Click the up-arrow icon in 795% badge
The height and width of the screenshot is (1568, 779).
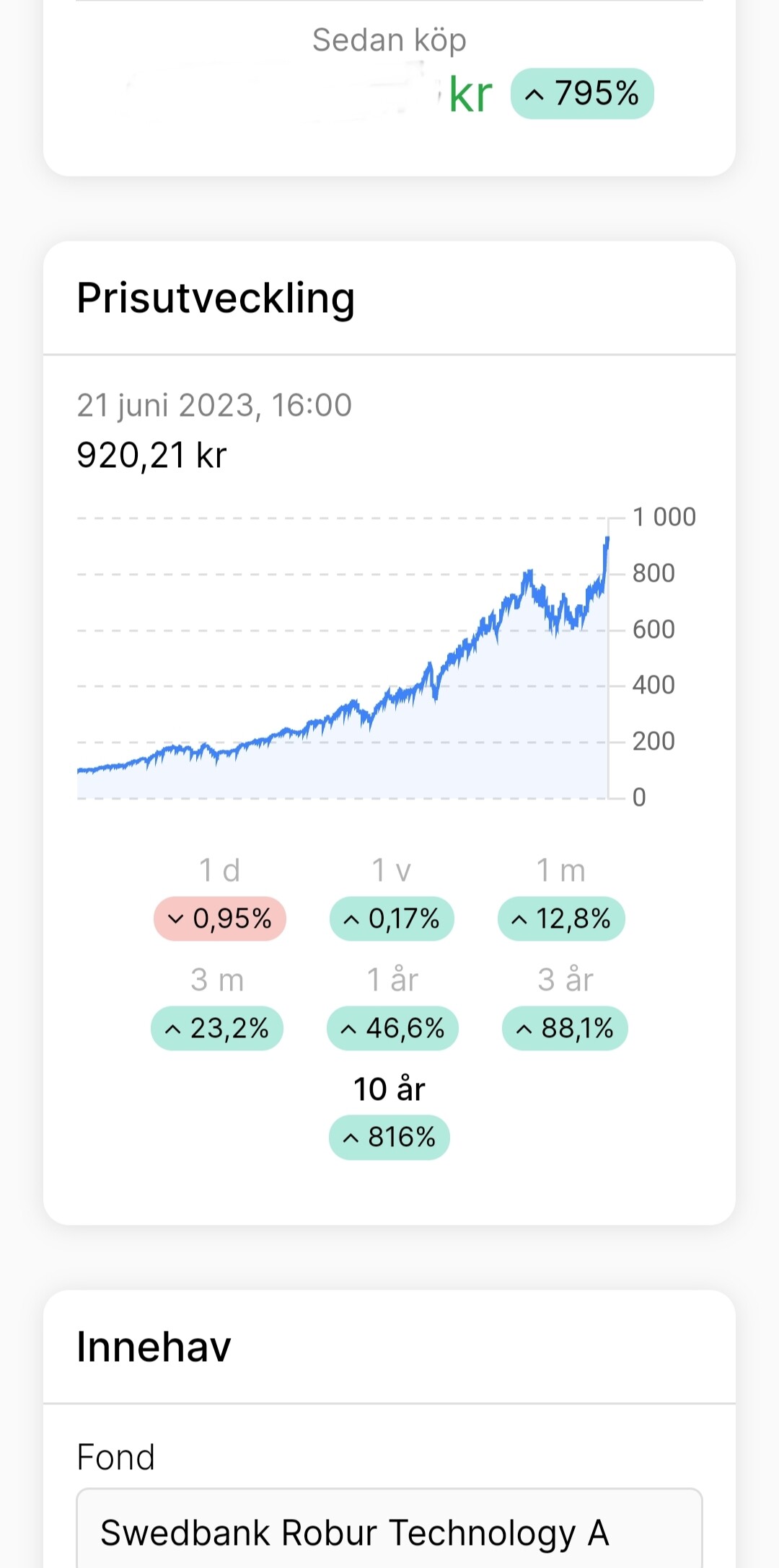point(534,94)
